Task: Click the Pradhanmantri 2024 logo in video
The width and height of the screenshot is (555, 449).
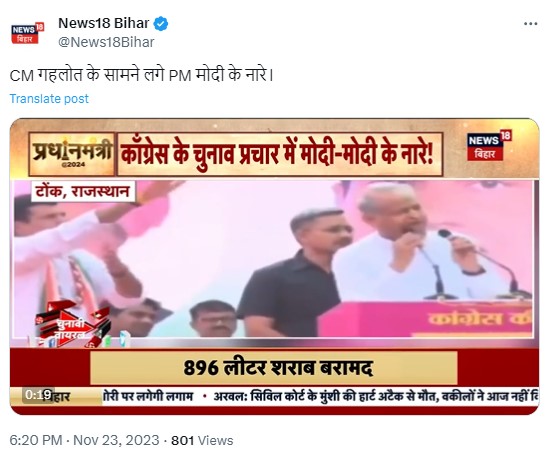Action: pos(72,154)
